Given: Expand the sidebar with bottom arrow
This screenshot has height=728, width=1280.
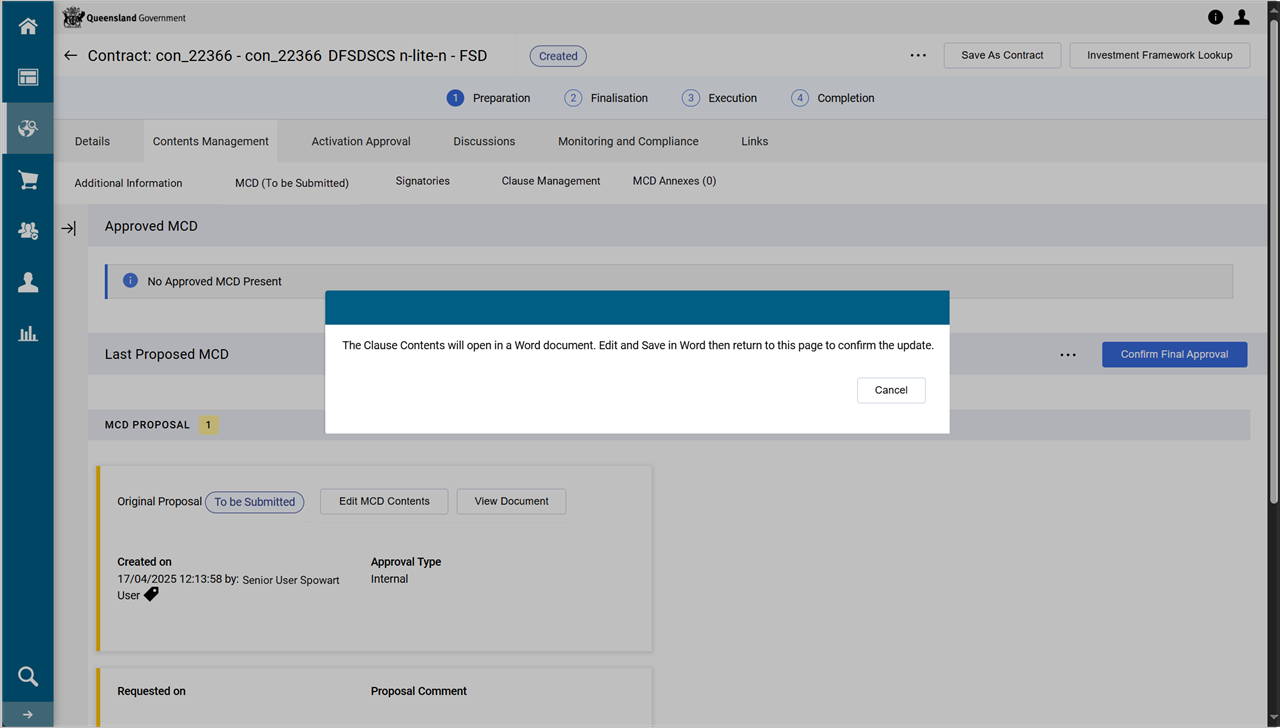Looking at the screenshot, I should 28,715.
